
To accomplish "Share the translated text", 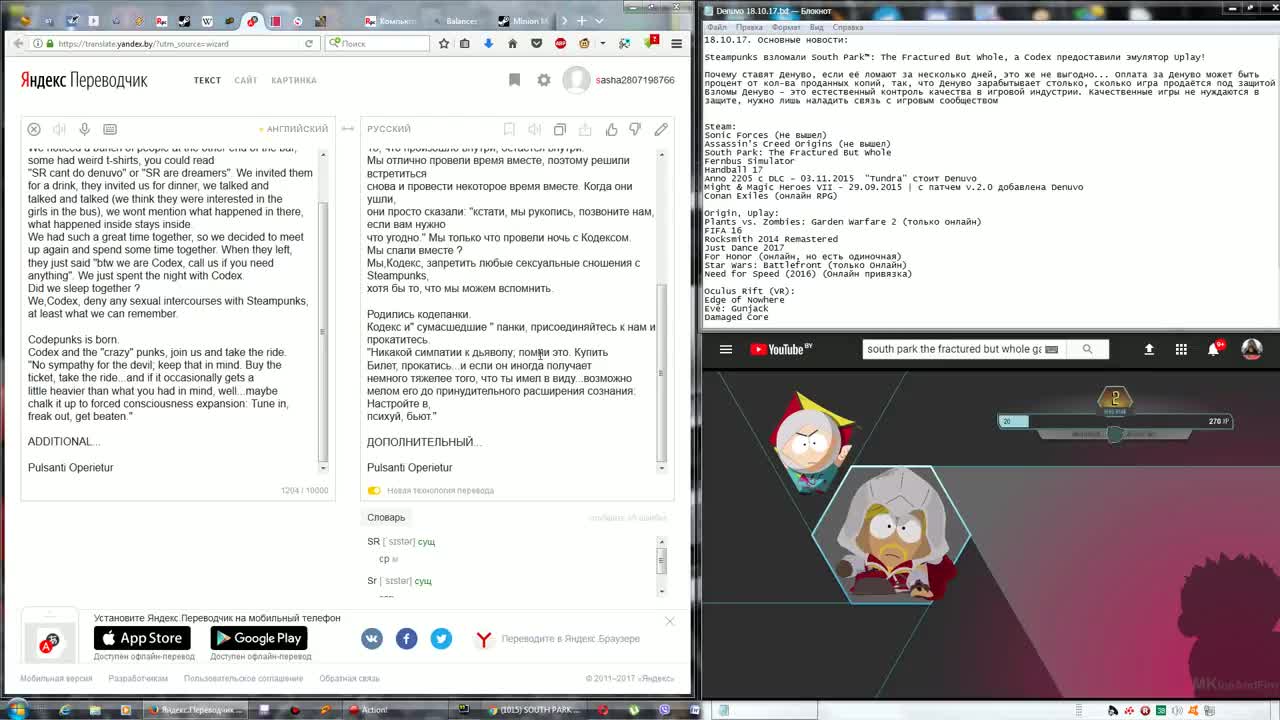I will click(585, 129).
